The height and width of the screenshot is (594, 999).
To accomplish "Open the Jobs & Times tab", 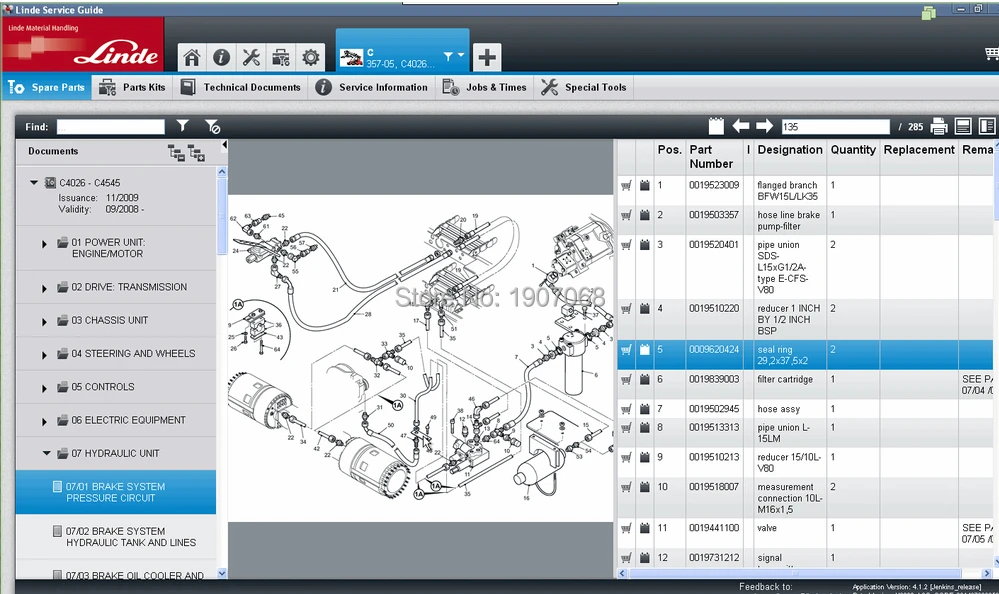I will click(x=485, y=87).
